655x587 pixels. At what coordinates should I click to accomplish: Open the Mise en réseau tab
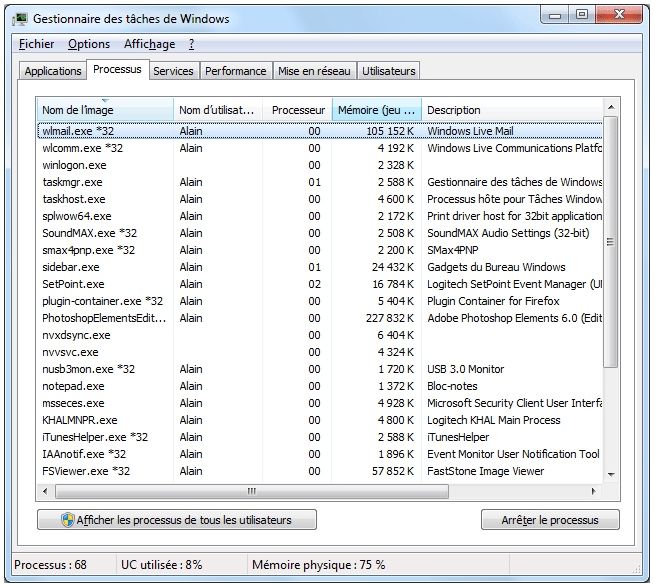[314, 71]
